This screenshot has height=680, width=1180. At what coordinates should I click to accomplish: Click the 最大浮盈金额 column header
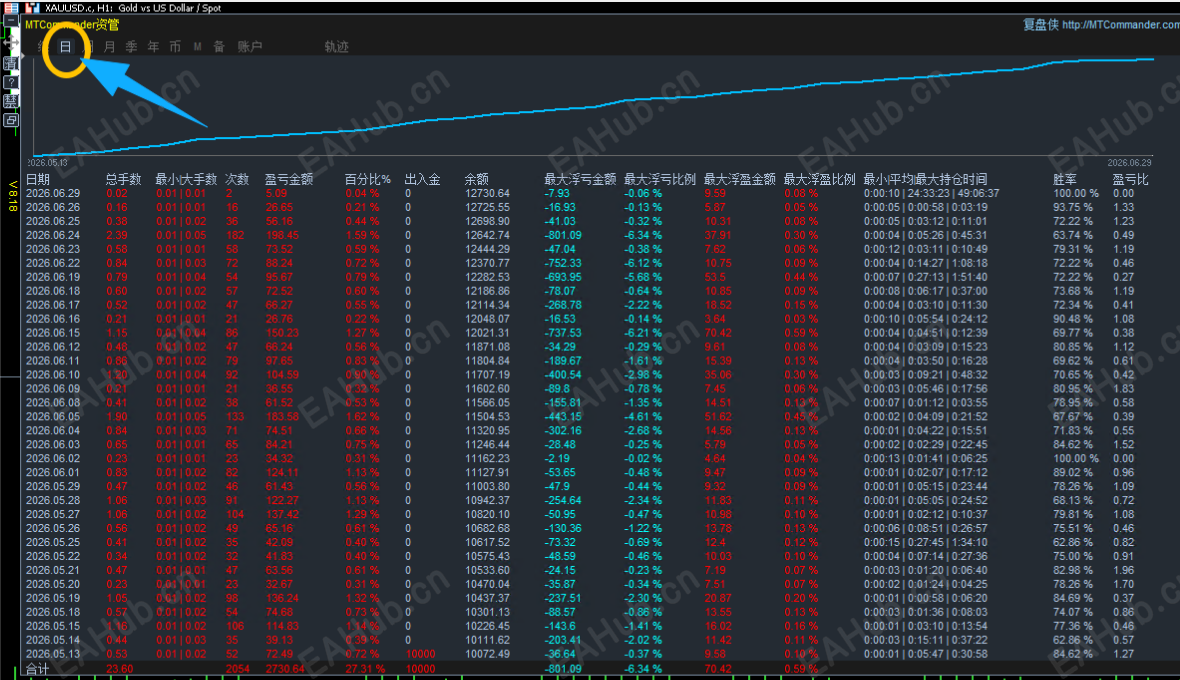click(740, 179)
